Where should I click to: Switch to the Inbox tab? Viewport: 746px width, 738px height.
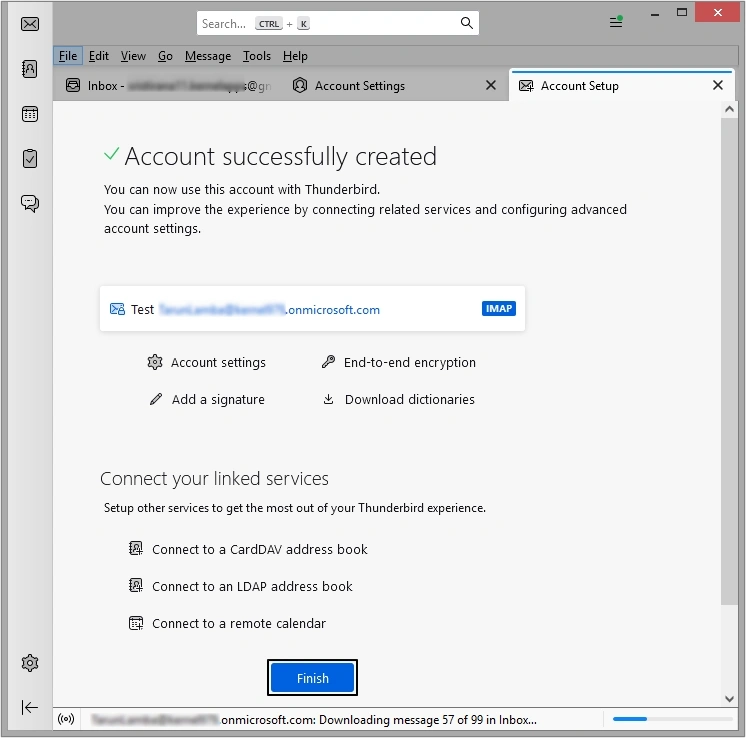169,86
